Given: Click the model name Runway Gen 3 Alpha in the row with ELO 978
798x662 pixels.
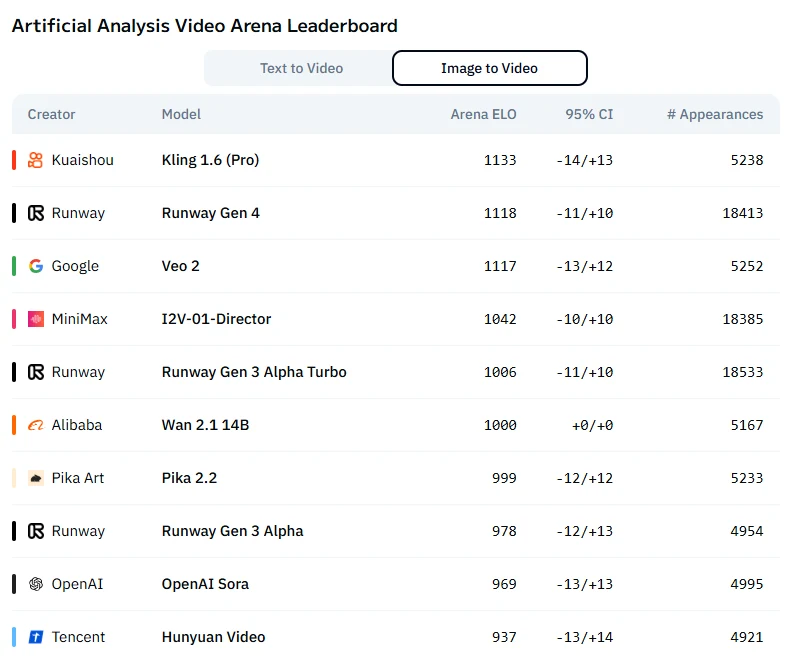Looking at the screenshot, I should click(x=233, y=531).
